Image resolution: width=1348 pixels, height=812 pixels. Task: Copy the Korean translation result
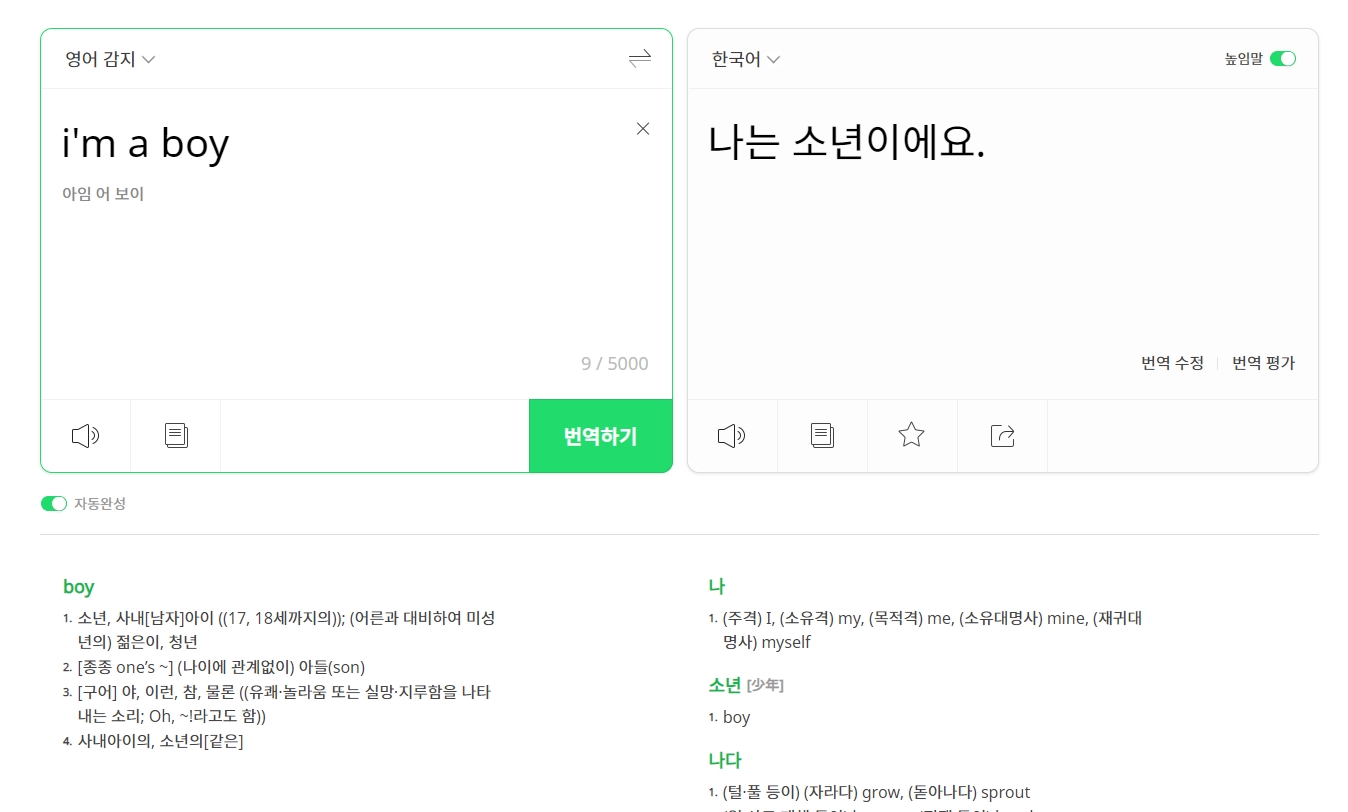[821, 435]
